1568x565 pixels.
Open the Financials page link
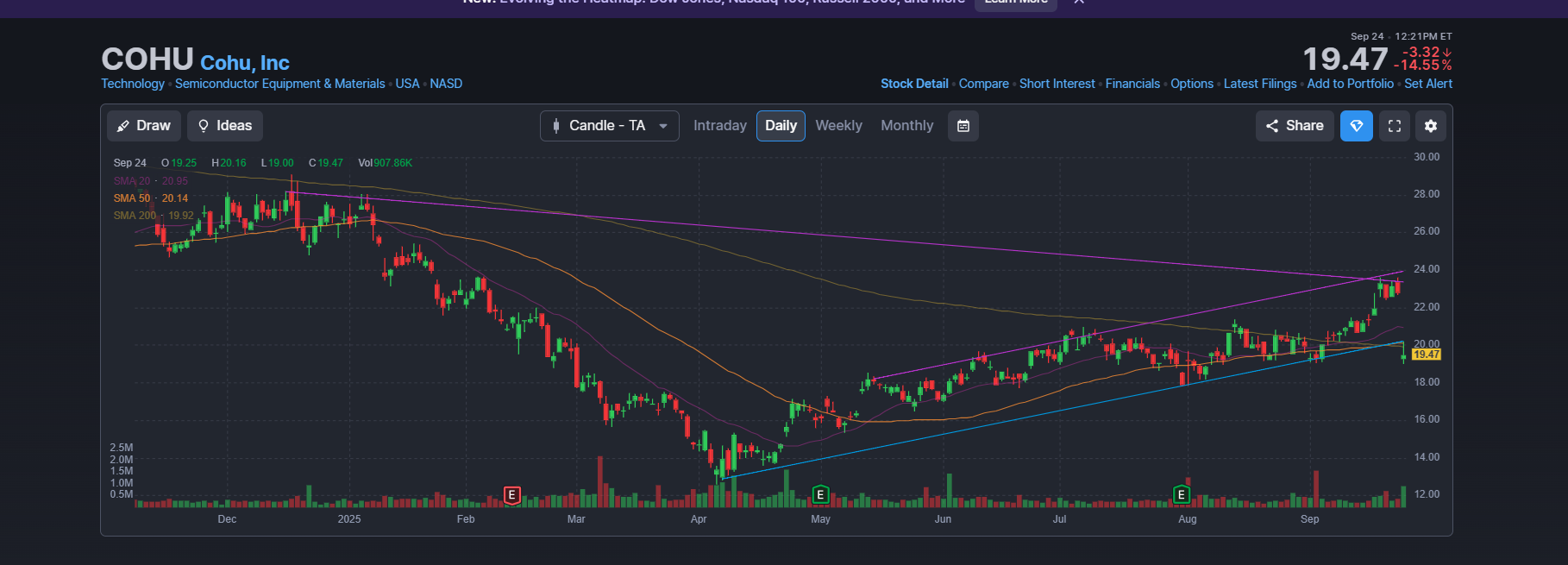pos(1132,84)
